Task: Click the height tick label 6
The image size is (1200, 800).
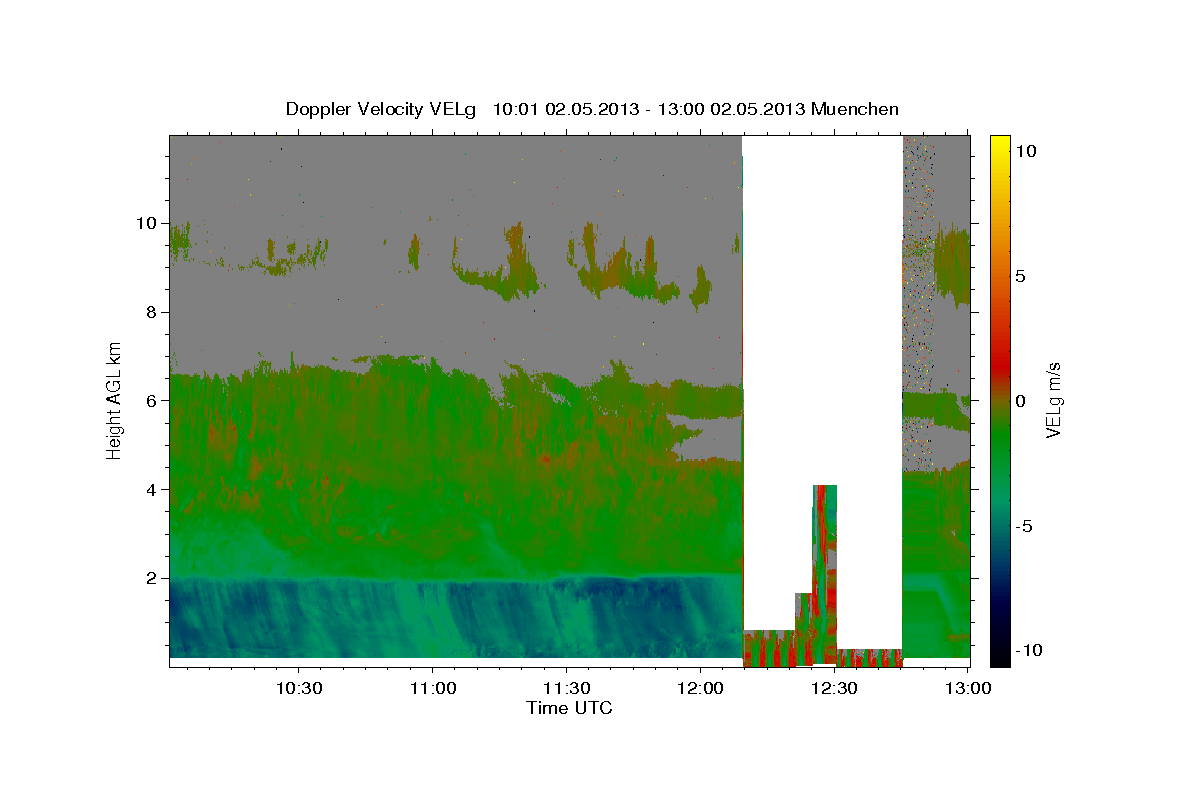Action: click(x=150, y=400)
